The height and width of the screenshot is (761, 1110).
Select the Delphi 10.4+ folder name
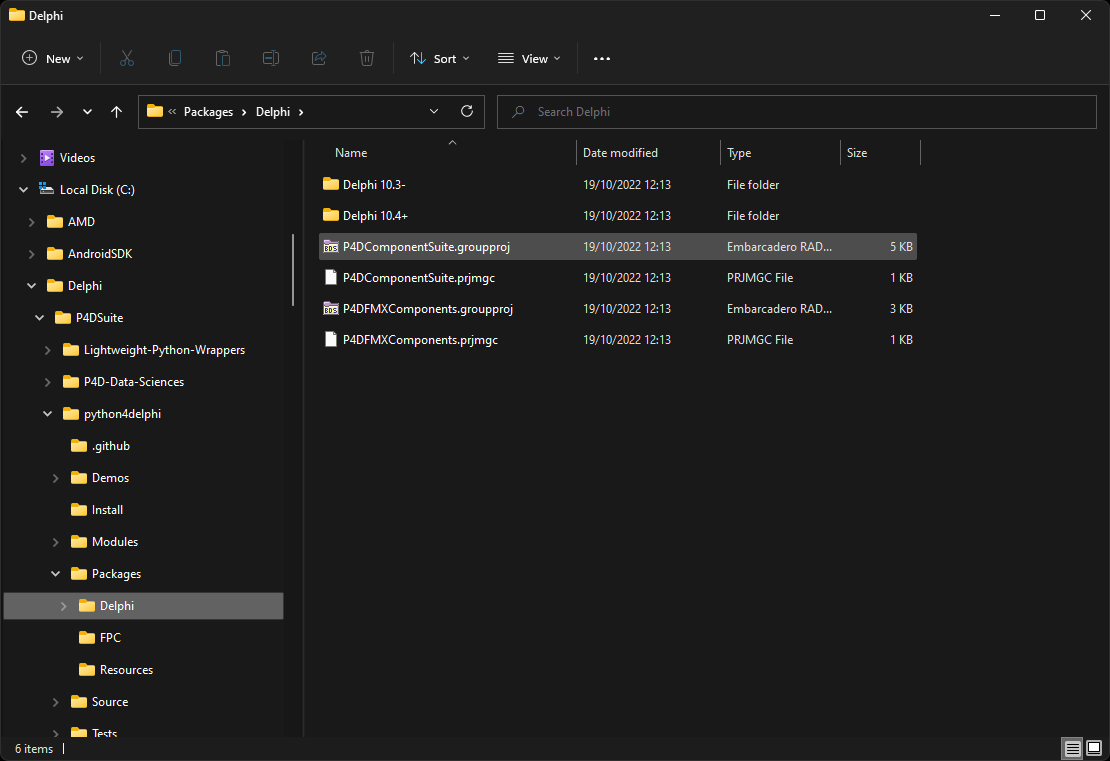[375, 215]
